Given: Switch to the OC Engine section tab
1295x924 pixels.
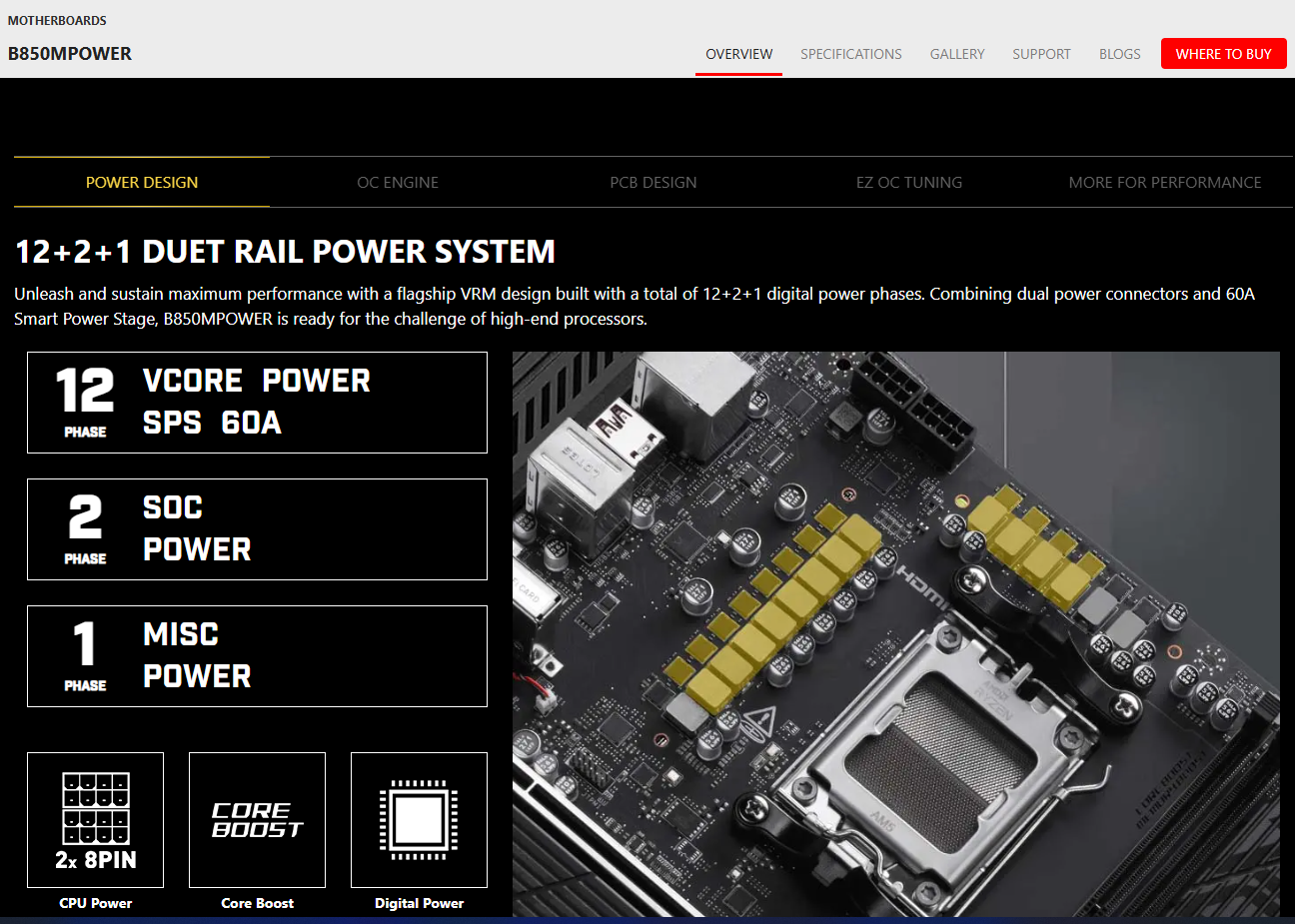Looking at the screenshot, I should [398, 182].
